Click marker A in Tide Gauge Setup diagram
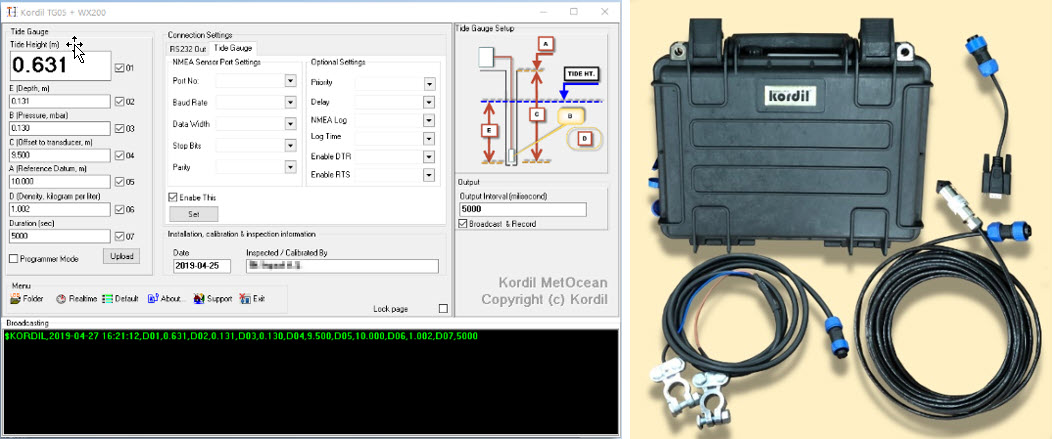Image resolution: width=1054 pixels, height=439 pixels. [x=546, y=44]
